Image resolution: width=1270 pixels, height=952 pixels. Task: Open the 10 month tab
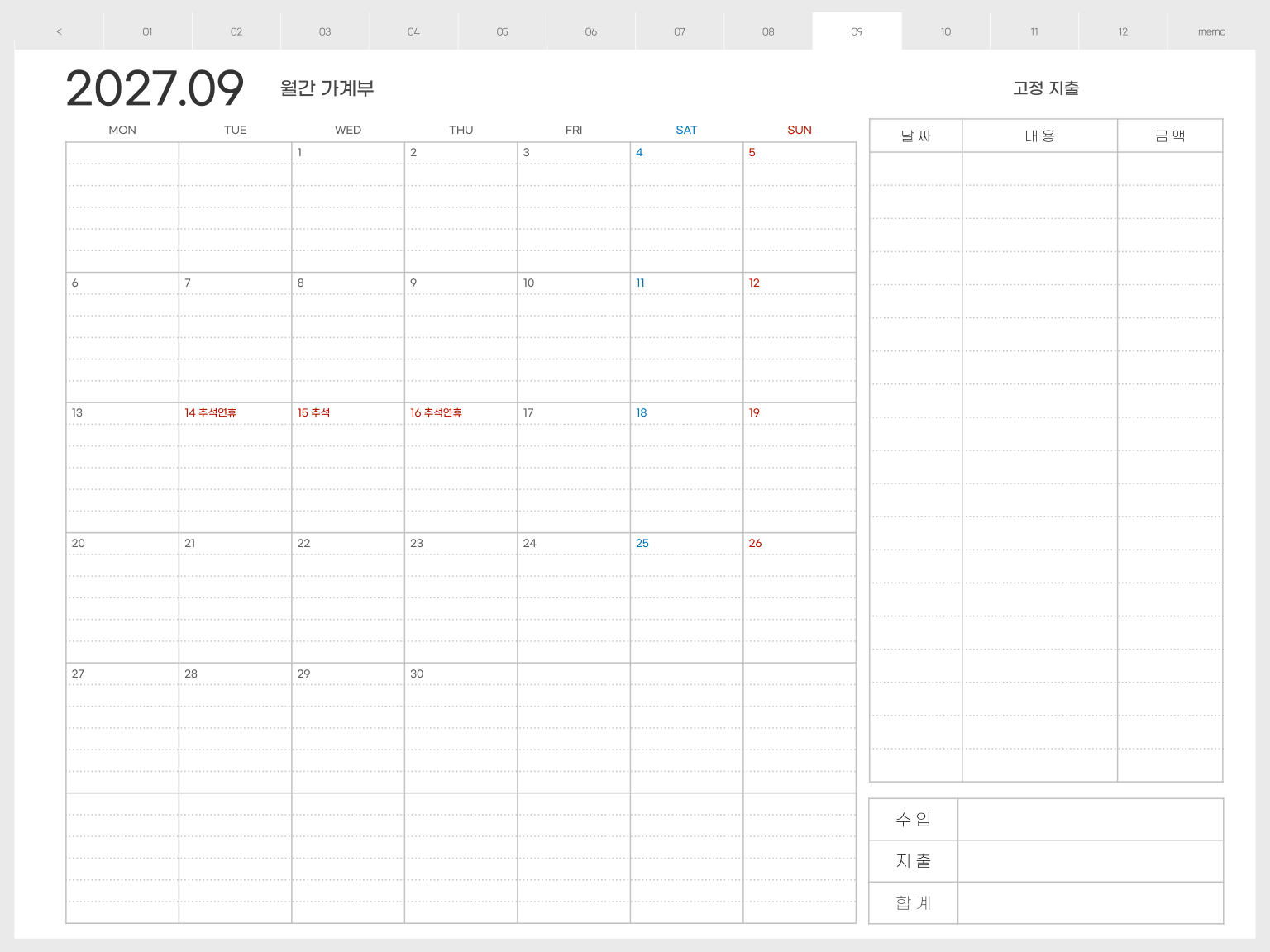[946, 31]
